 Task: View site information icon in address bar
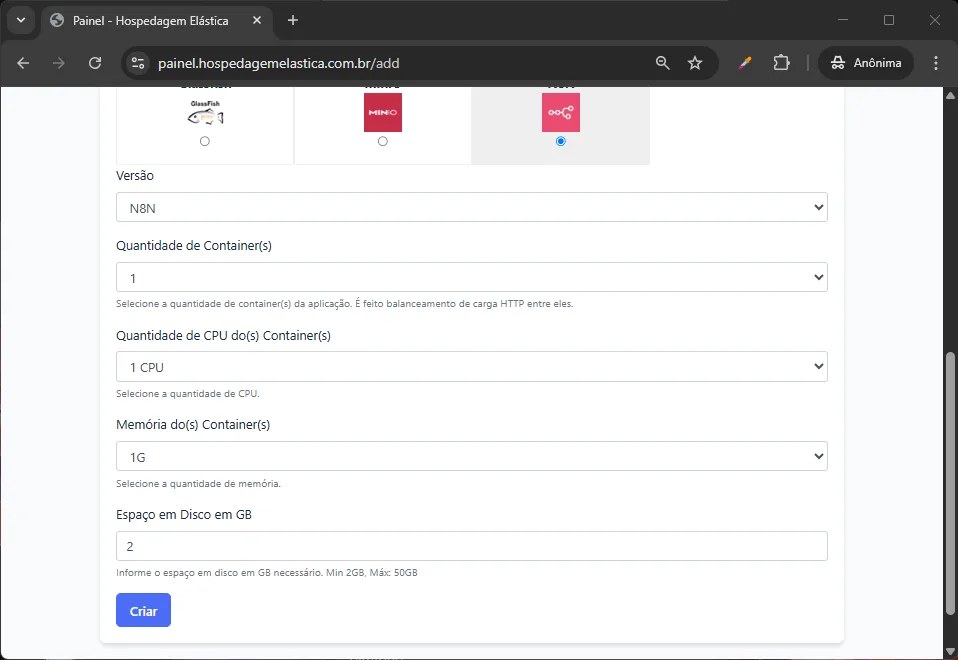click(x=138, y=63)
